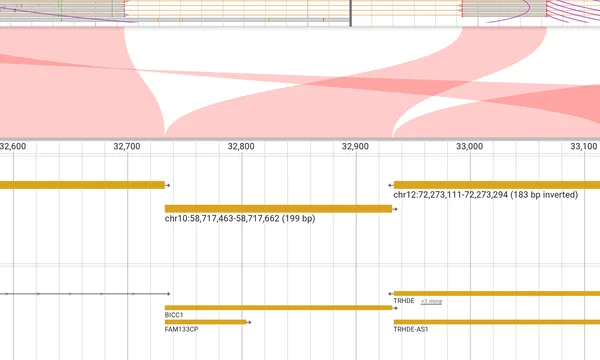Select the BICC1 gene bar
600x360 pixels.
(279, 308)
